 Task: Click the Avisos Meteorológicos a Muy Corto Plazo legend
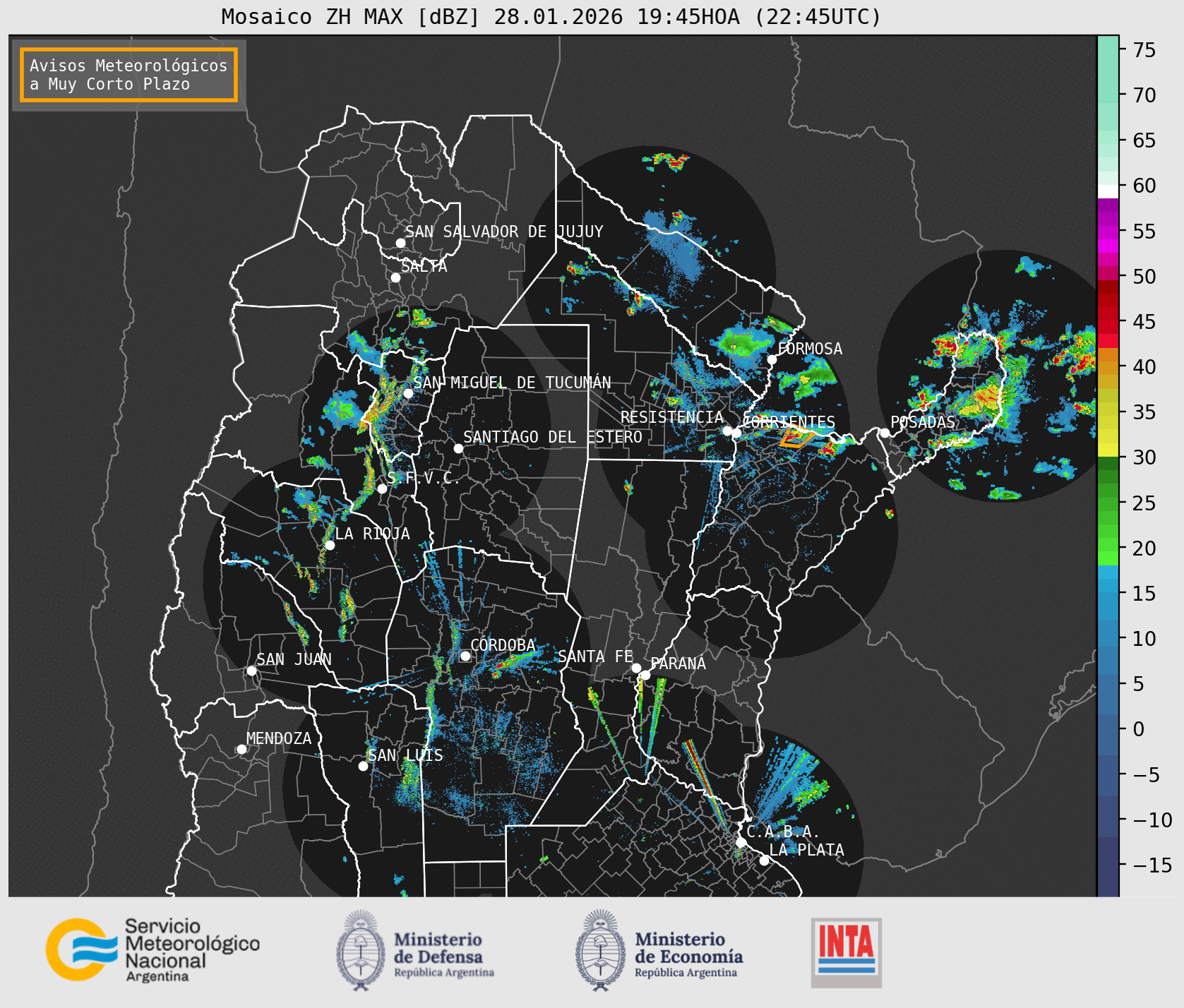pos(128,75)
